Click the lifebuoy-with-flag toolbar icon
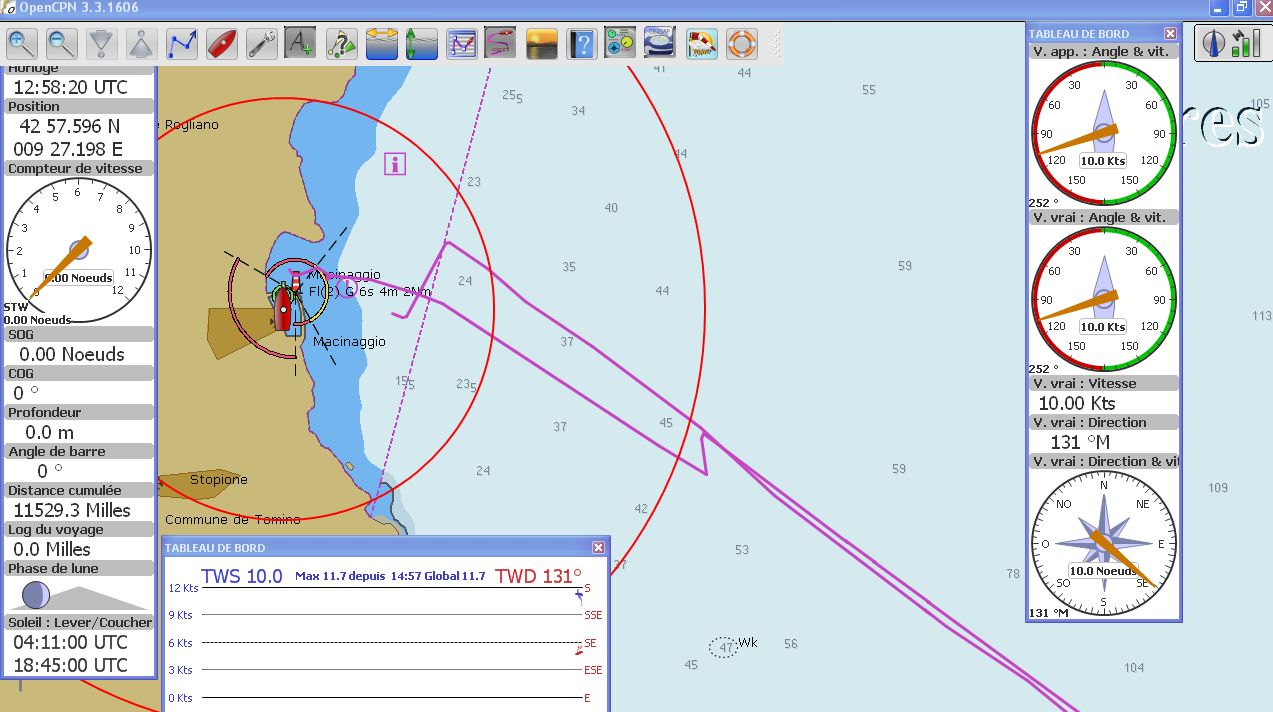1273x712 pixels. (x=702, y=44)
